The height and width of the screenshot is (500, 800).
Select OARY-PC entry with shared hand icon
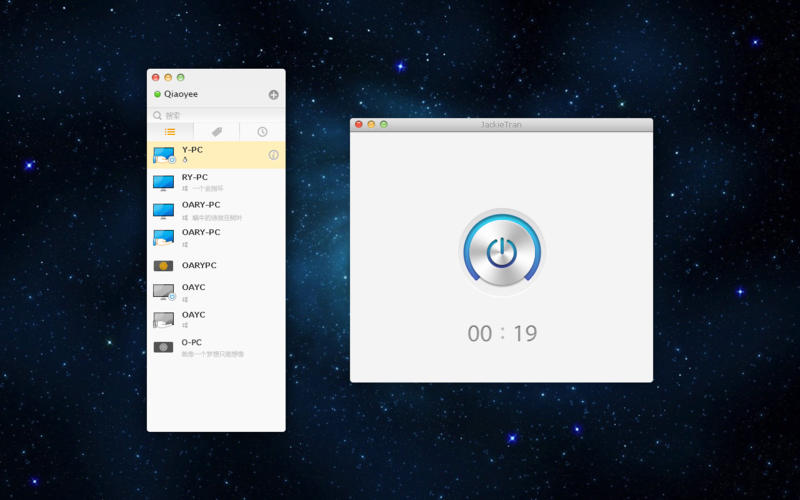[x=210, y=237]
